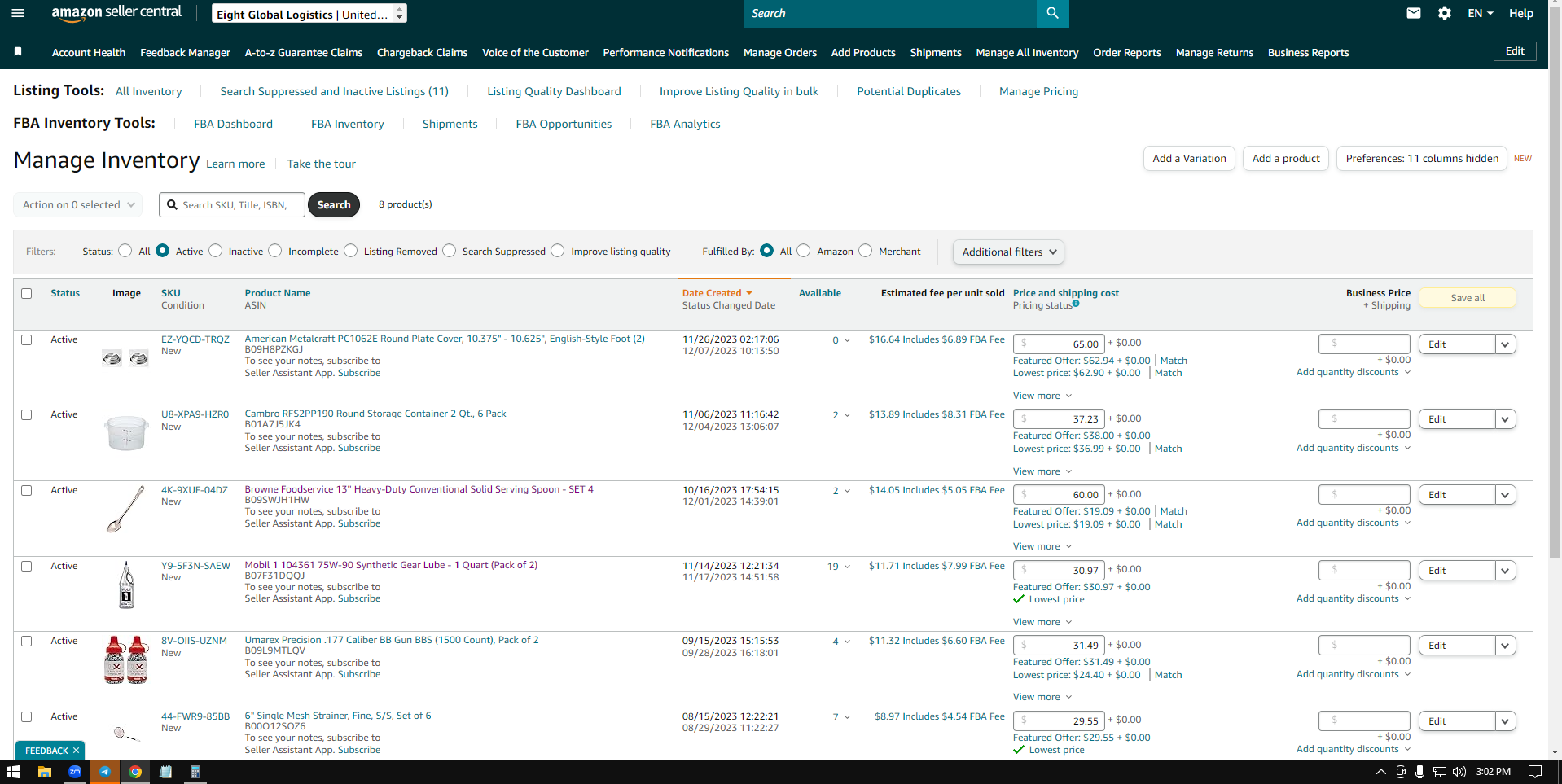The width and height of the screenshot is (1562, 784).
Task: Sort by Date Created column arrow
Action: (x=749, y=293)
